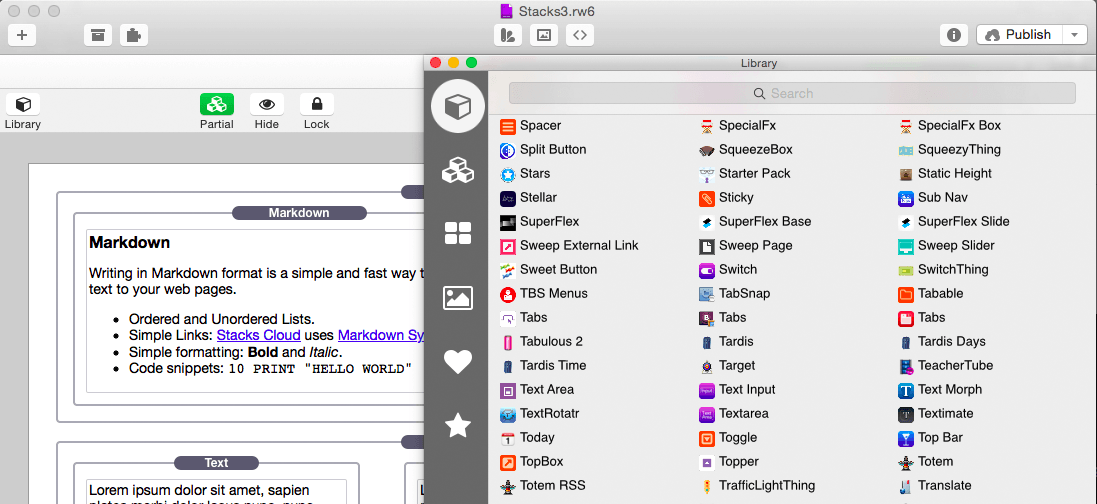Select the Markdown stack title badge
Viewport: 1097px width, 504px height.
click(x=299, y=213)
